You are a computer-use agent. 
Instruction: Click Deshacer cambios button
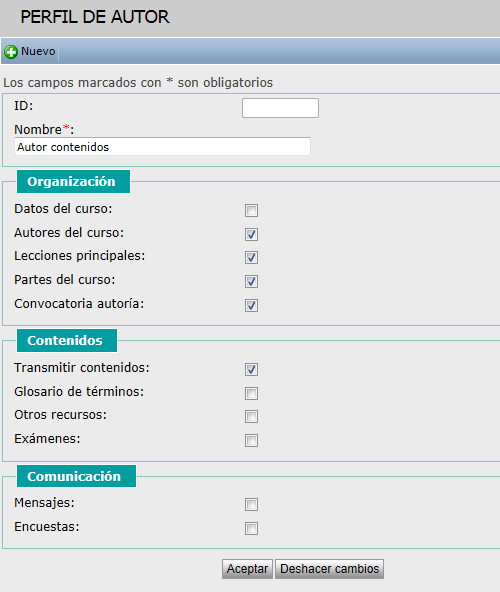coord(330,569)
